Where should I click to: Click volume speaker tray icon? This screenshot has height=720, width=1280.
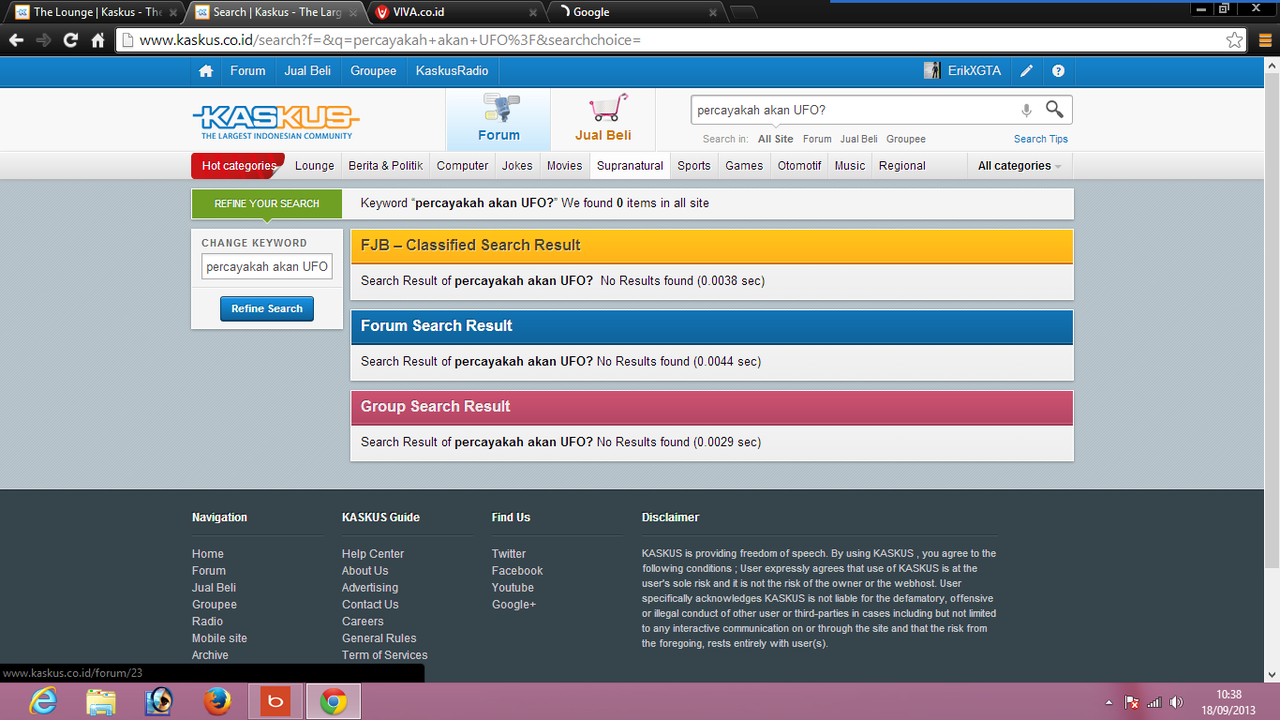point(1176,703)
